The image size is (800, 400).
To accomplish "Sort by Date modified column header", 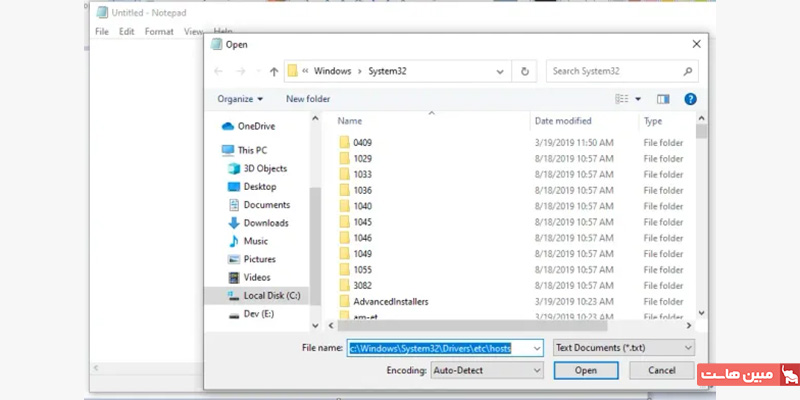I will pyautogui.click(x=563, y=121).
